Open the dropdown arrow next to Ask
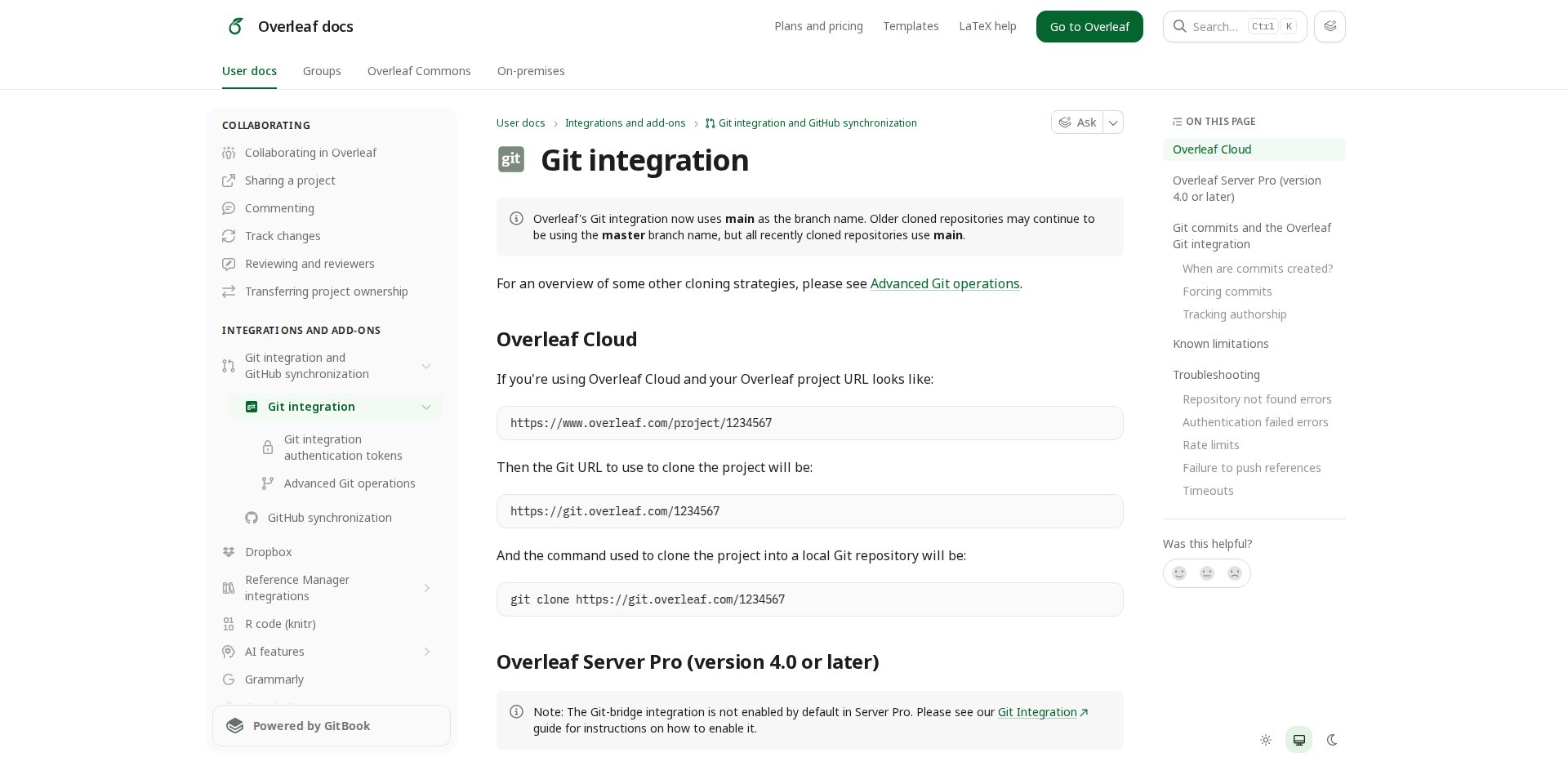The width and height of the screenshot is (1568, 766). 1113,122
